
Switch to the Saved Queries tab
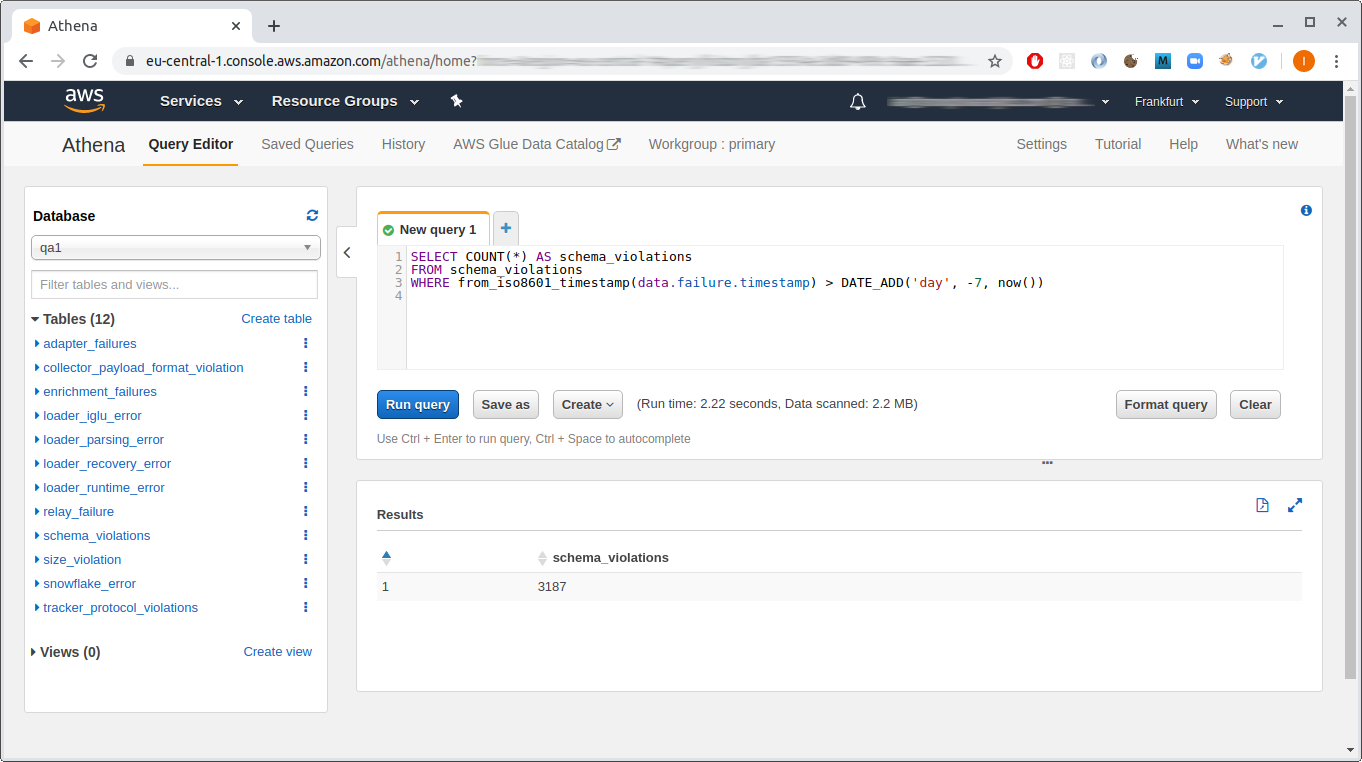tap(307, 144)
